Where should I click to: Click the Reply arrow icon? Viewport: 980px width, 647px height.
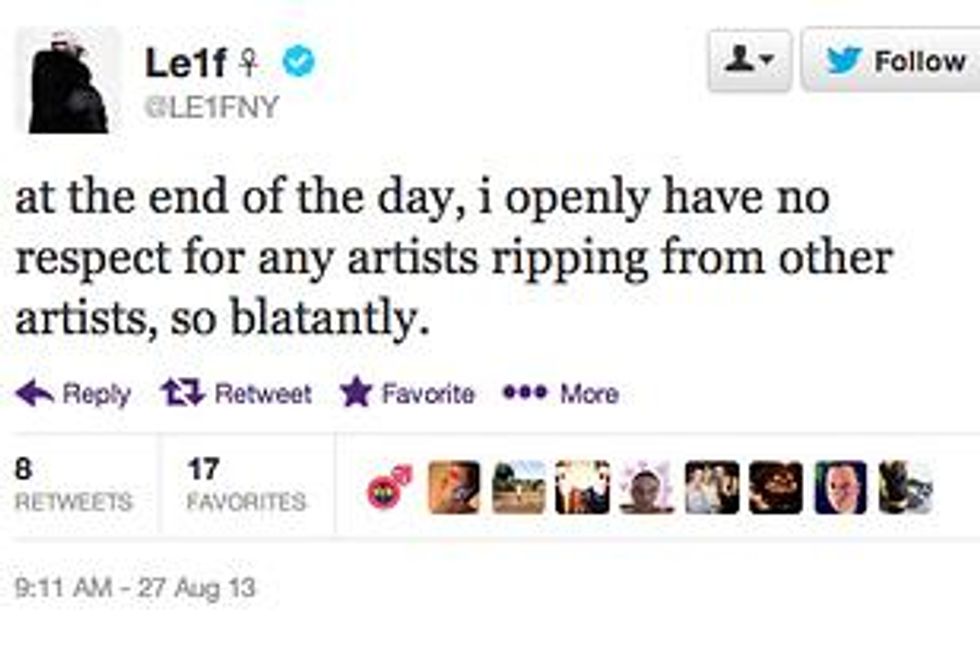34,394
